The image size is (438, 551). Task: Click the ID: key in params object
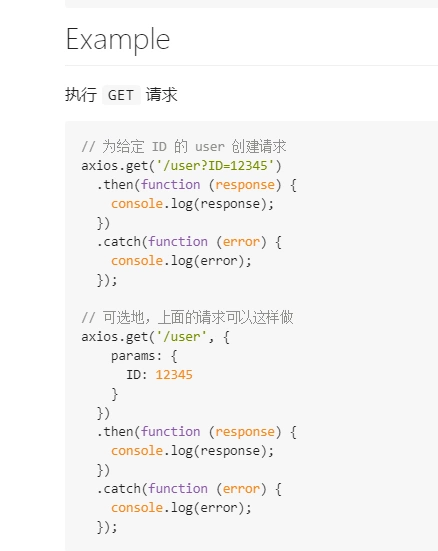coord(136,375)
